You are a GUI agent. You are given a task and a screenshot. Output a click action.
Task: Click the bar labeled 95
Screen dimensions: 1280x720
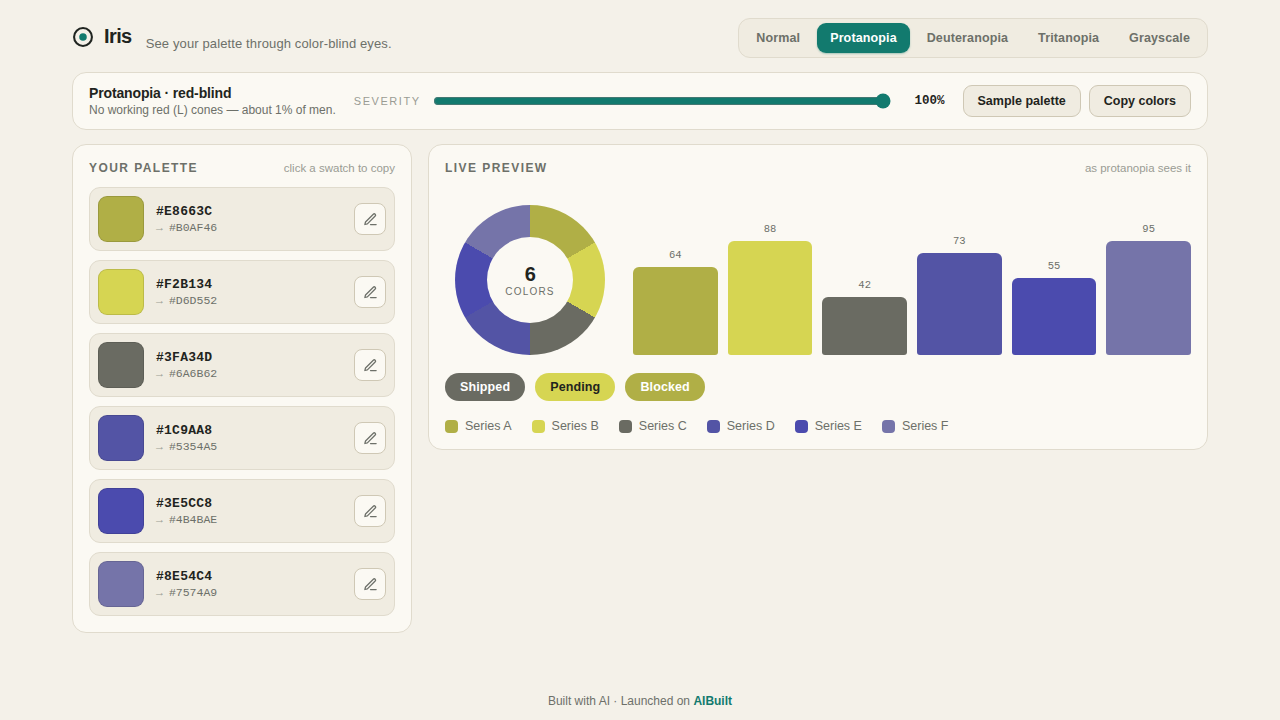click(1148, 298)
